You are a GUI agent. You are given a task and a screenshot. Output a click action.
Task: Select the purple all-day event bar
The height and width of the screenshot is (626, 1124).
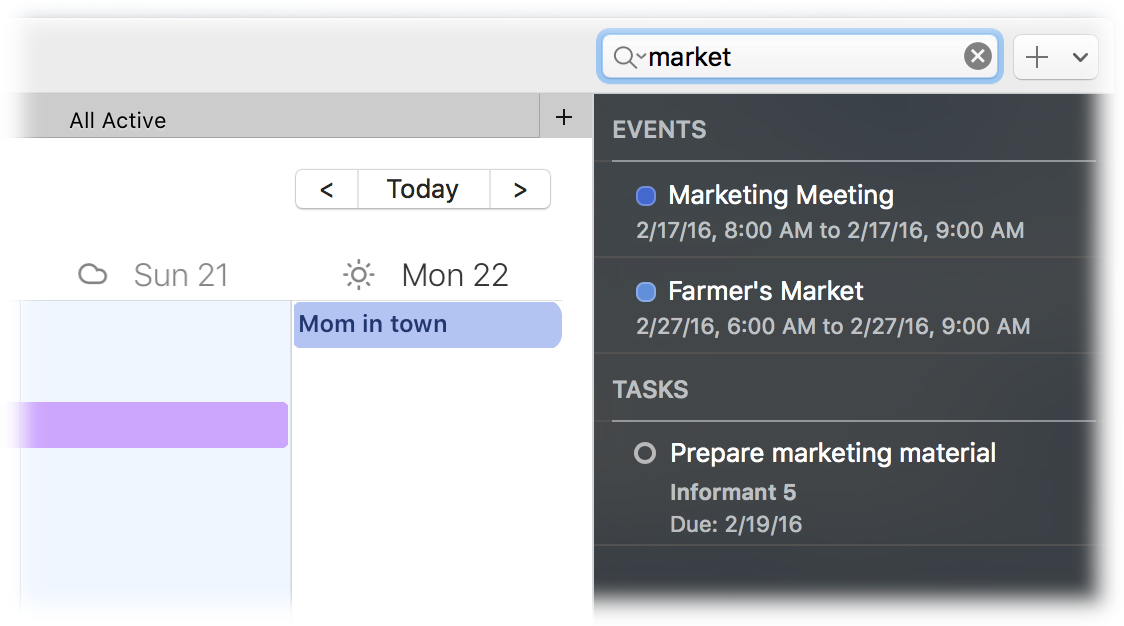[x=150, y=425]
